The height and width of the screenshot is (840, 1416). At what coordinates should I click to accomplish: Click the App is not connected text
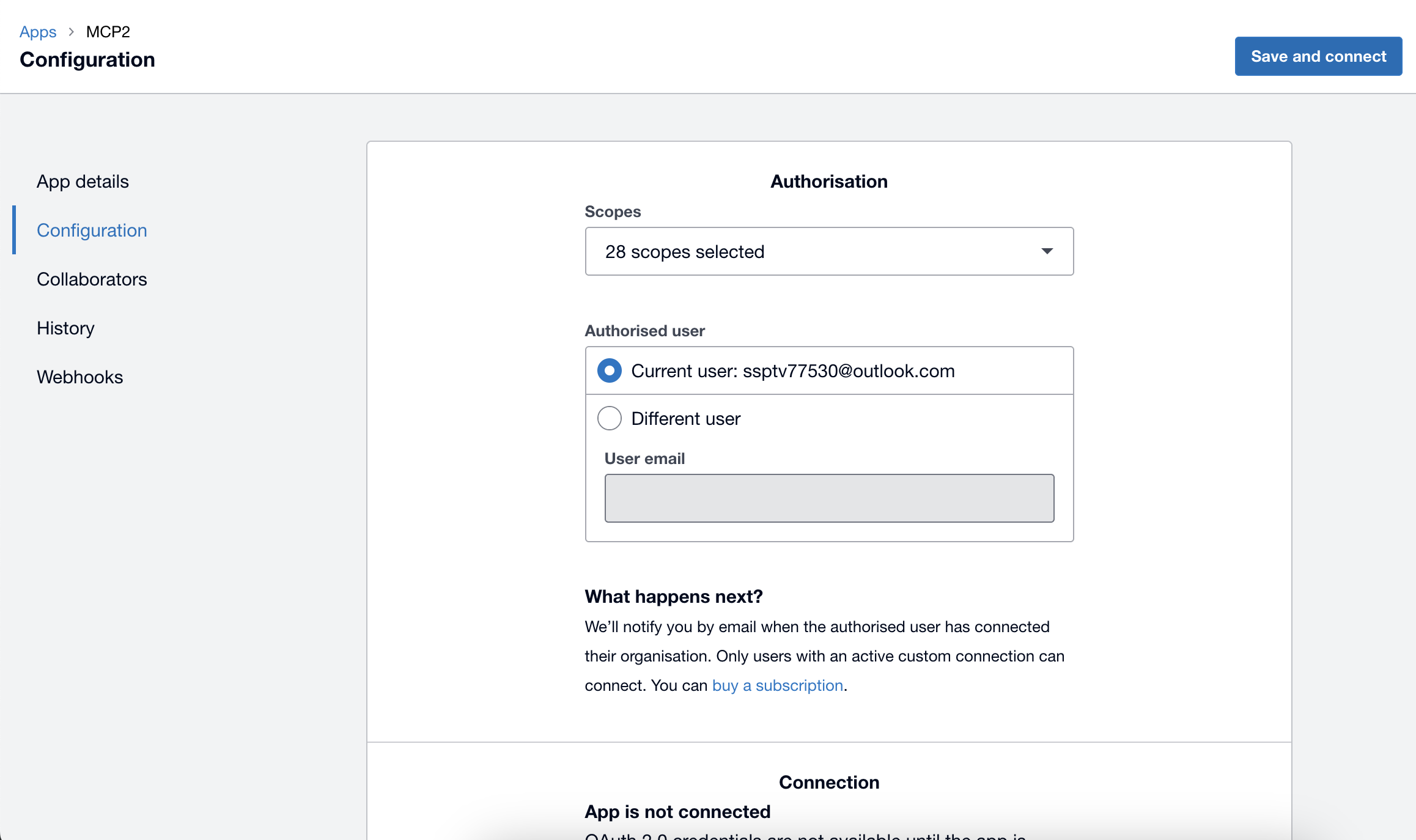[x=677, y=812]
